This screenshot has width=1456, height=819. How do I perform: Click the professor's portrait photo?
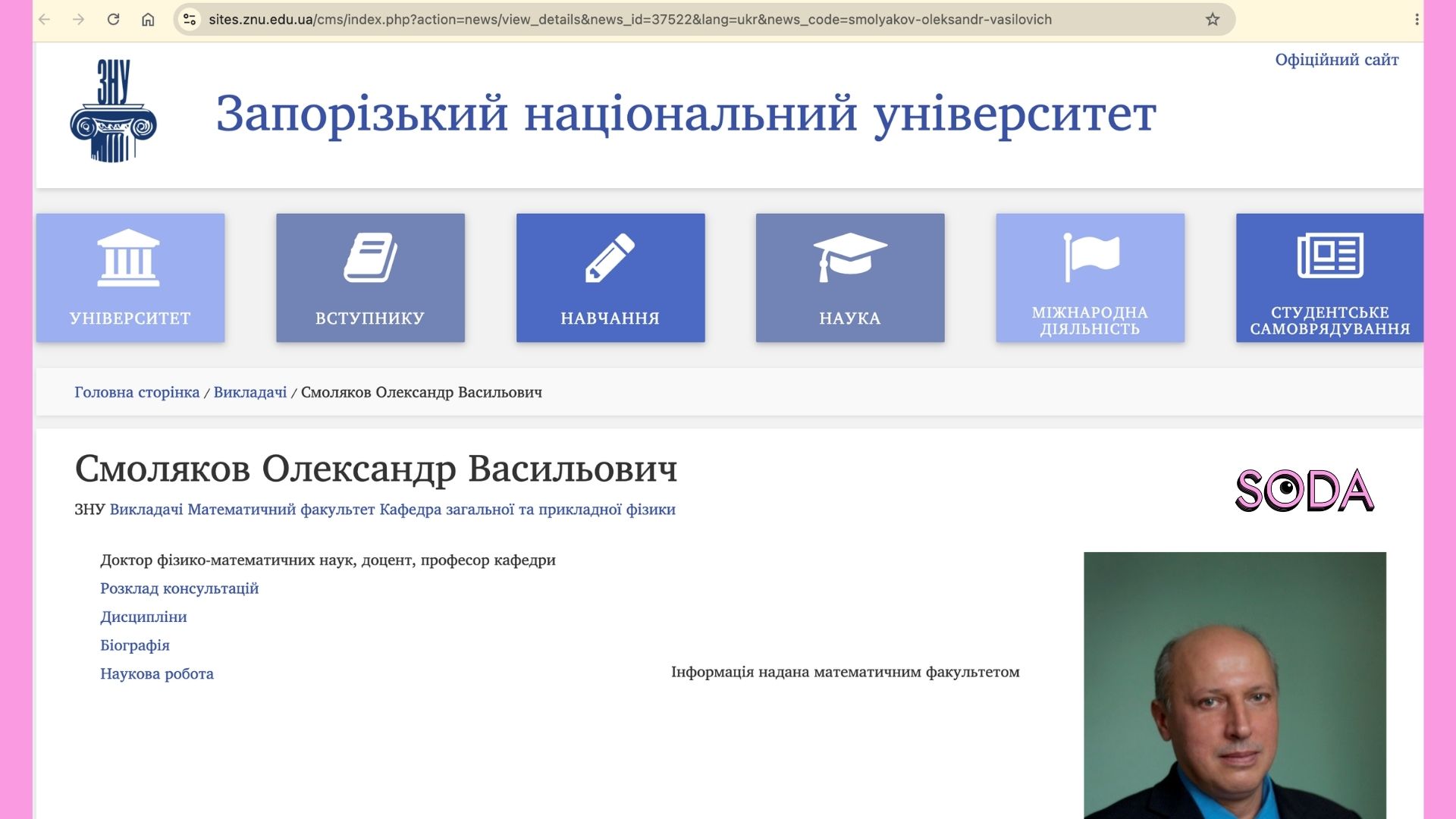[1235, 686]
